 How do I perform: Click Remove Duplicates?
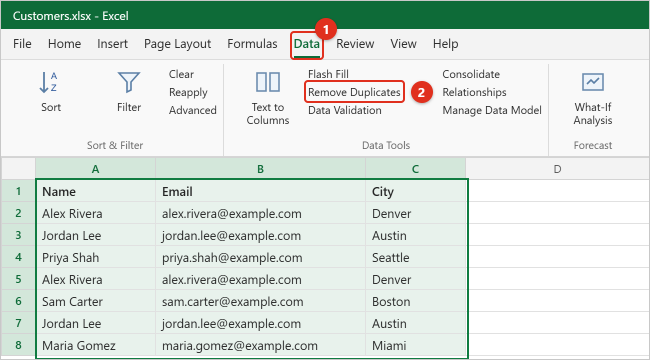click(354, 92)
